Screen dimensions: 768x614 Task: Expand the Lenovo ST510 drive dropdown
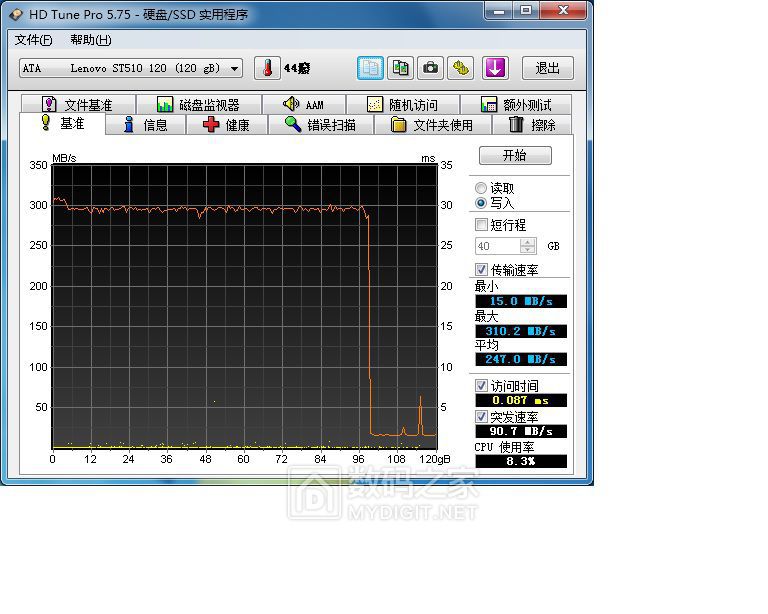235,68
